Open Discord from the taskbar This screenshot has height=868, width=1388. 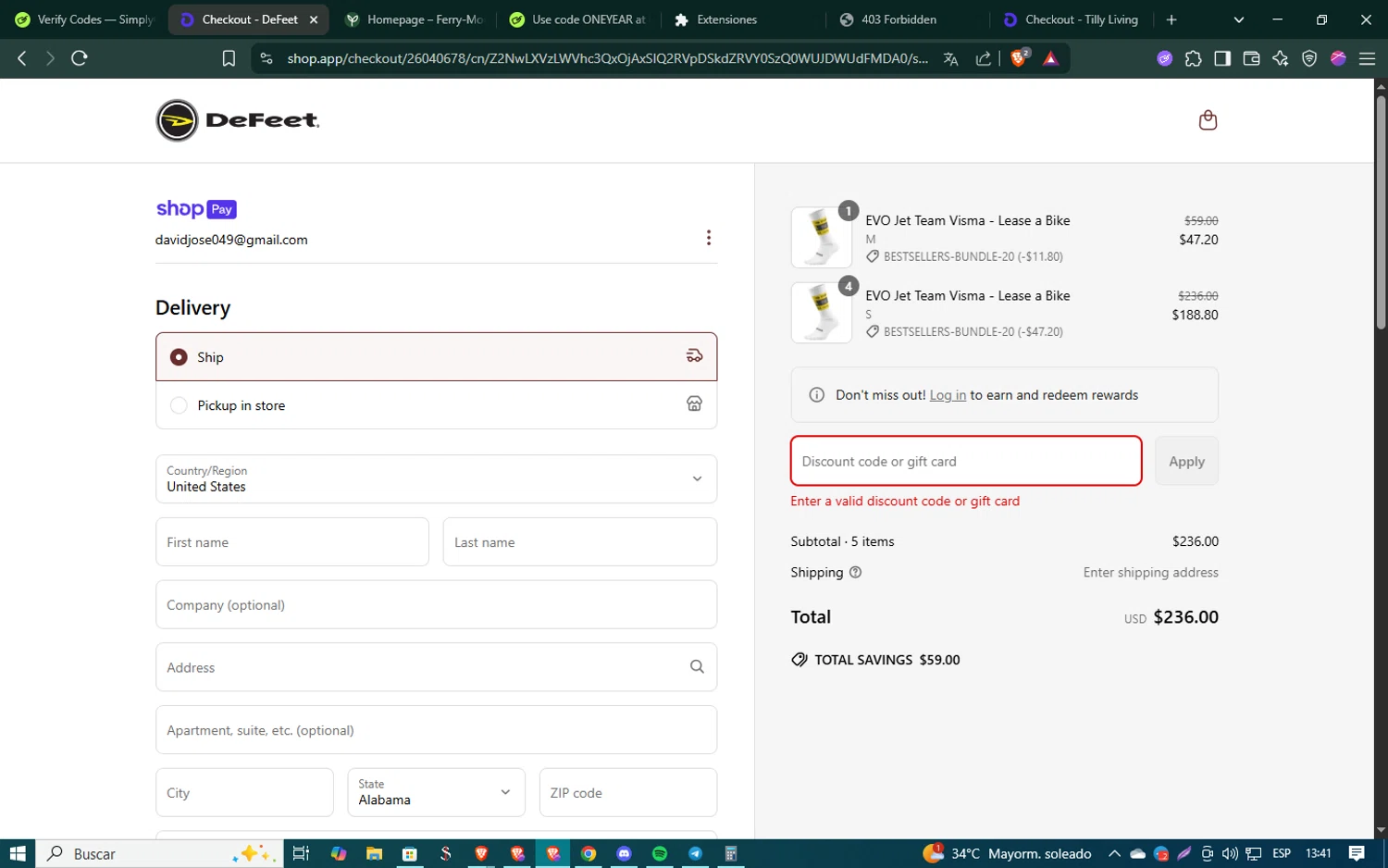click(x=624, y=853)
